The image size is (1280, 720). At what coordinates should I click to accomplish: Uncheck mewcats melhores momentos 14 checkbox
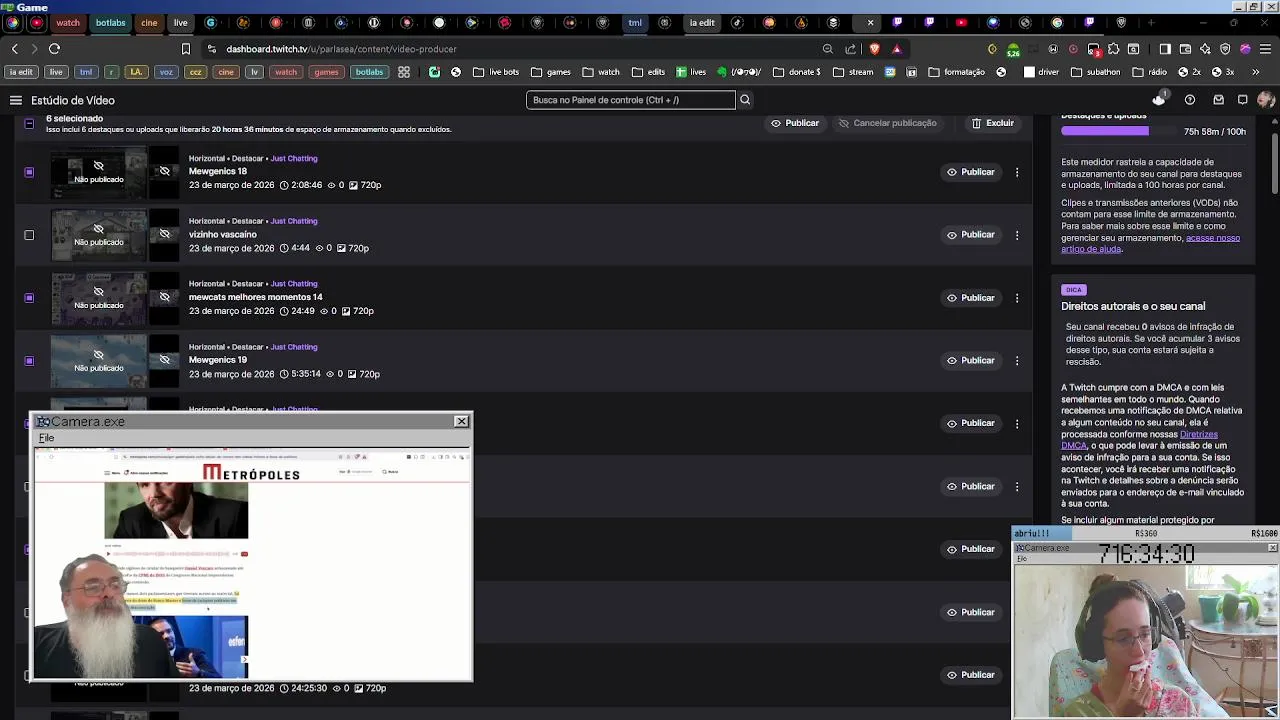(29, 298)
